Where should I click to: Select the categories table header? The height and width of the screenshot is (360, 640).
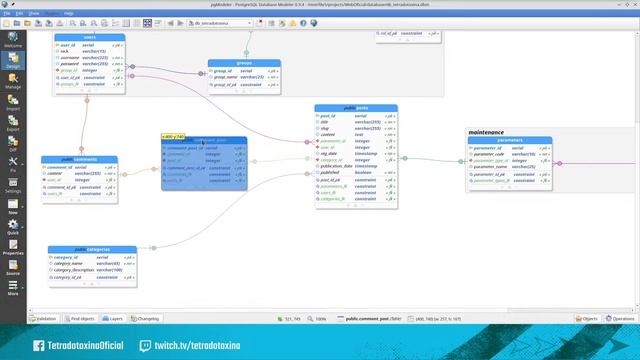pos(92,249)
